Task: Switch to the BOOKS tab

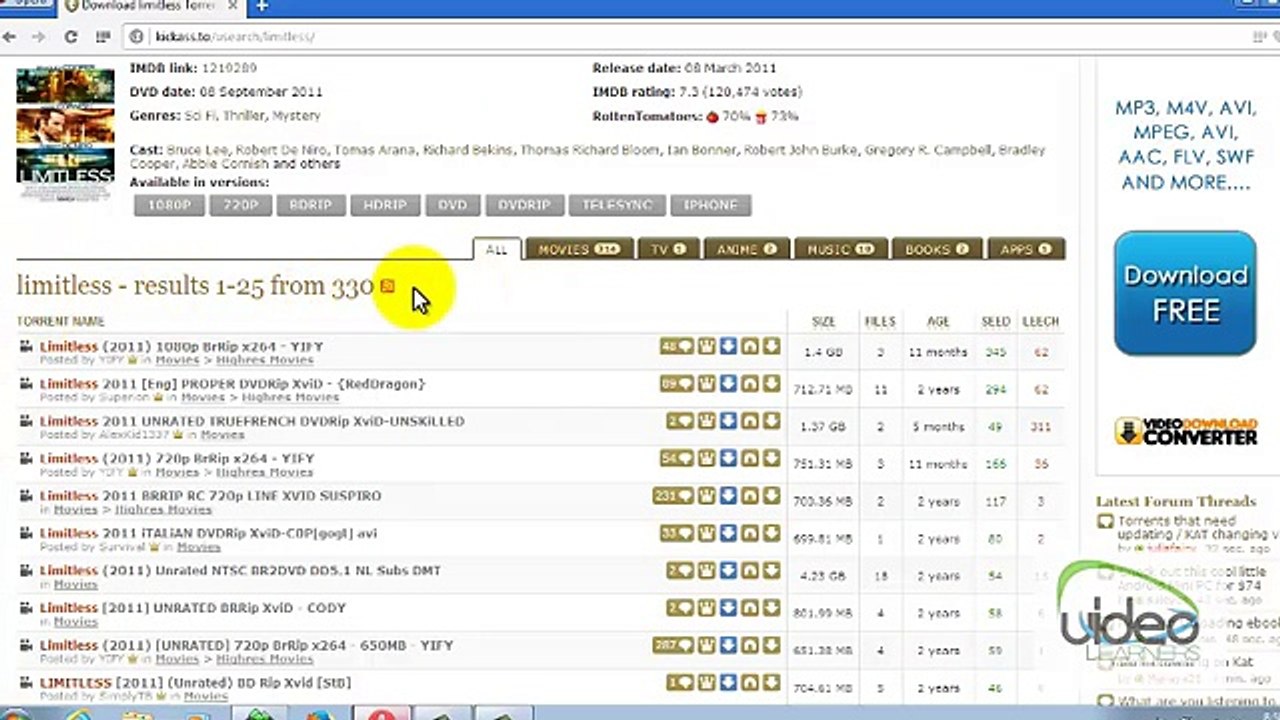Action: (x=936, y=250)
